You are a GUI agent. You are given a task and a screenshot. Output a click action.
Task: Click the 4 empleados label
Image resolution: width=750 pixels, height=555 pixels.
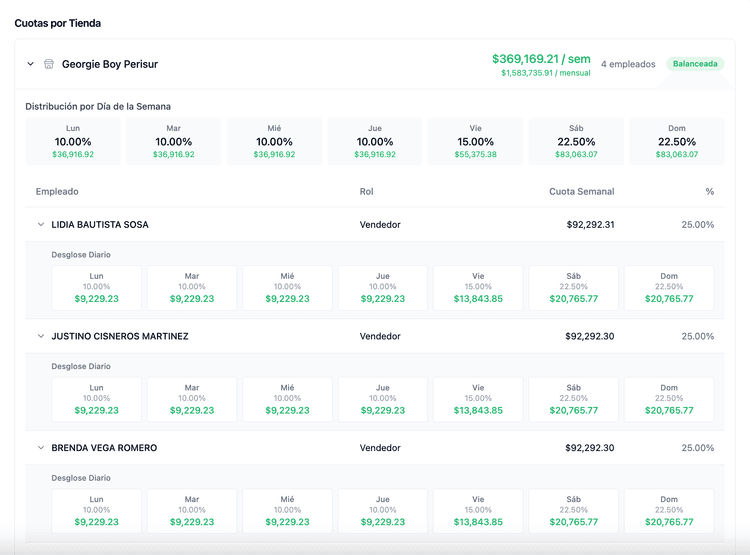tap(628, 64)
